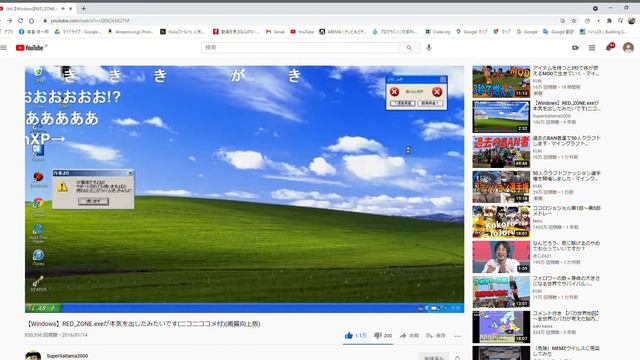Viewport: 640px width, 360px height.
Task: Open the YouTube bookmark in bookmarks bar
Action: [x=302, y=31]
